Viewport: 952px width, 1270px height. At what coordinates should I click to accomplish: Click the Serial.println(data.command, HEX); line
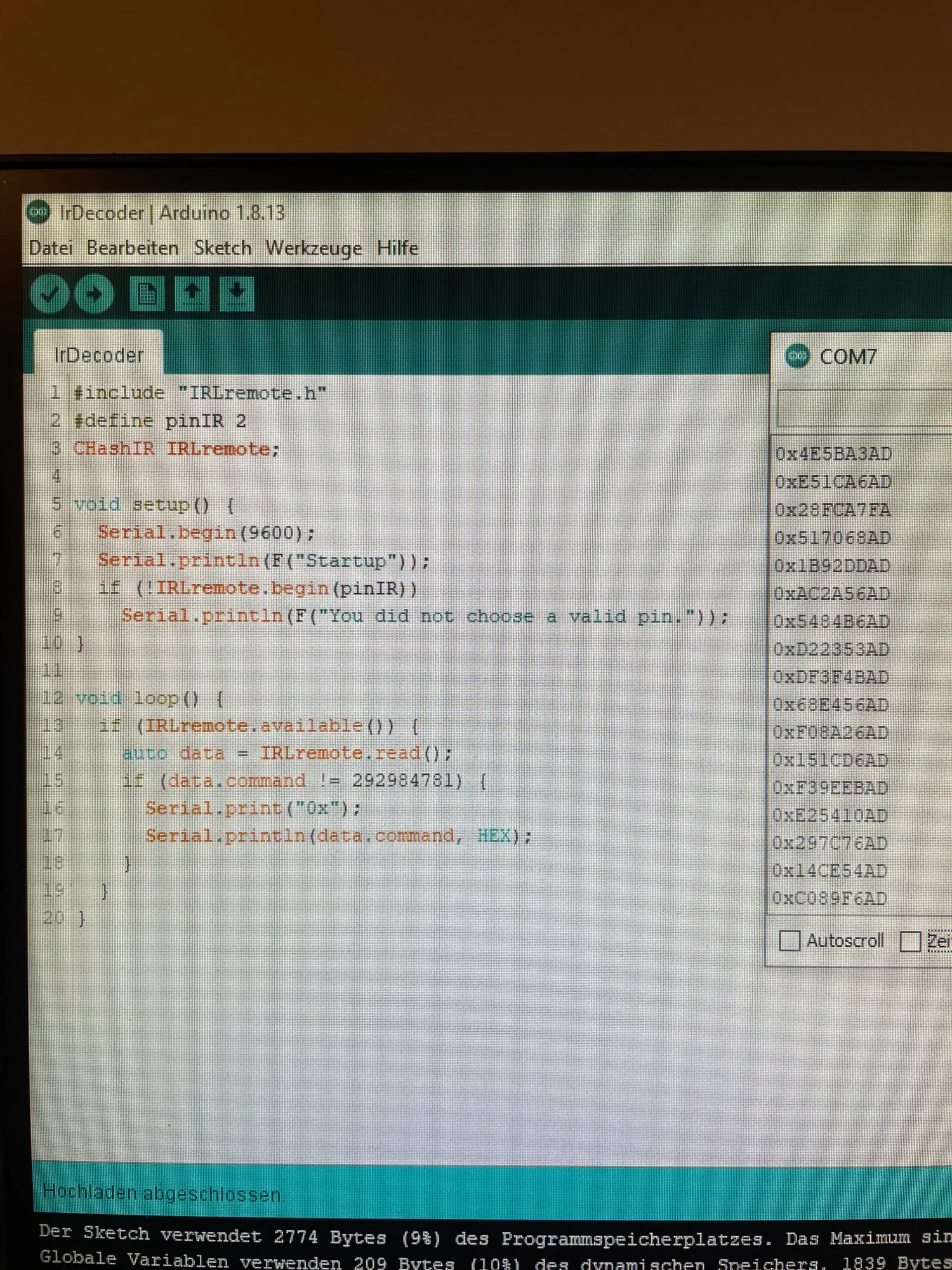[338, 836]
